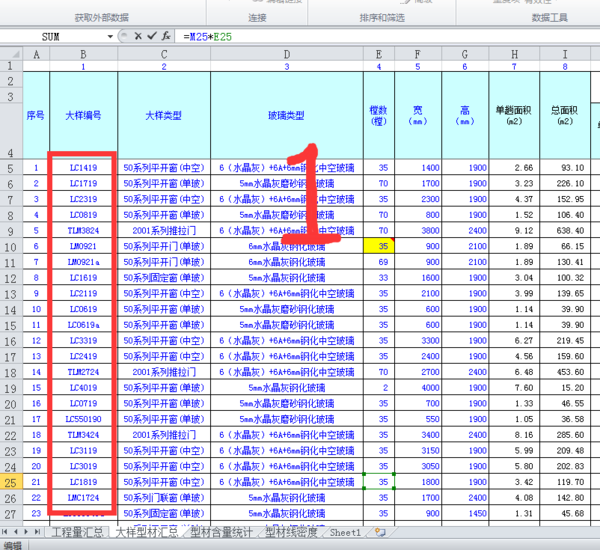This screenshot has height=550, width=600.
Task: Click total area cell 638.40
Action: tap(565, 230)
